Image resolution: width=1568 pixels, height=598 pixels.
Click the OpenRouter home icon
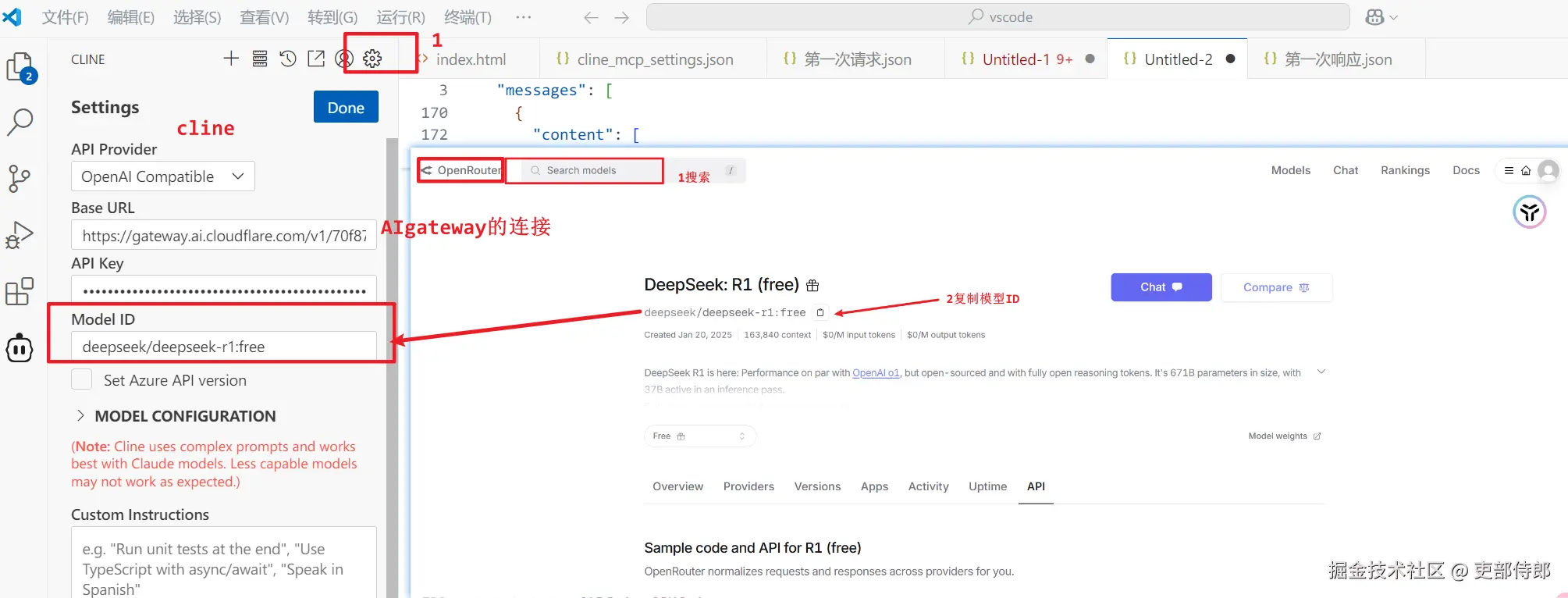pyautogui.click(x=1526, y=170)
